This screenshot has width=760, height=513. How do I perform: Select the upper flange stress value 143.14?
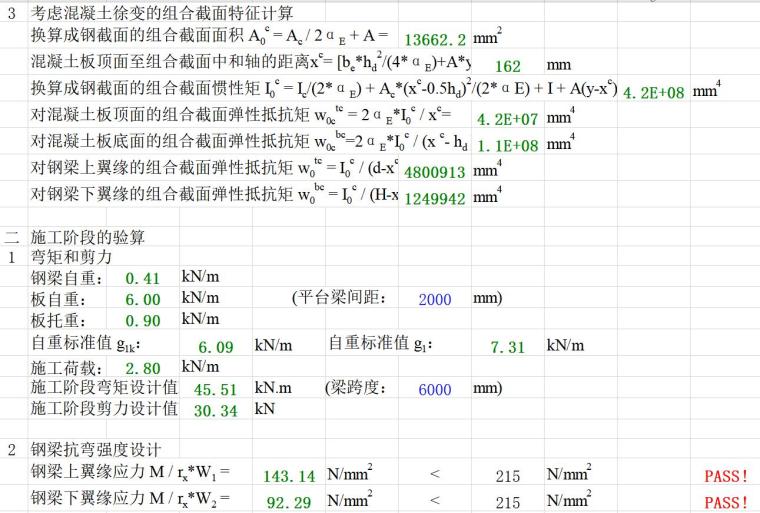tap(287, 477)
